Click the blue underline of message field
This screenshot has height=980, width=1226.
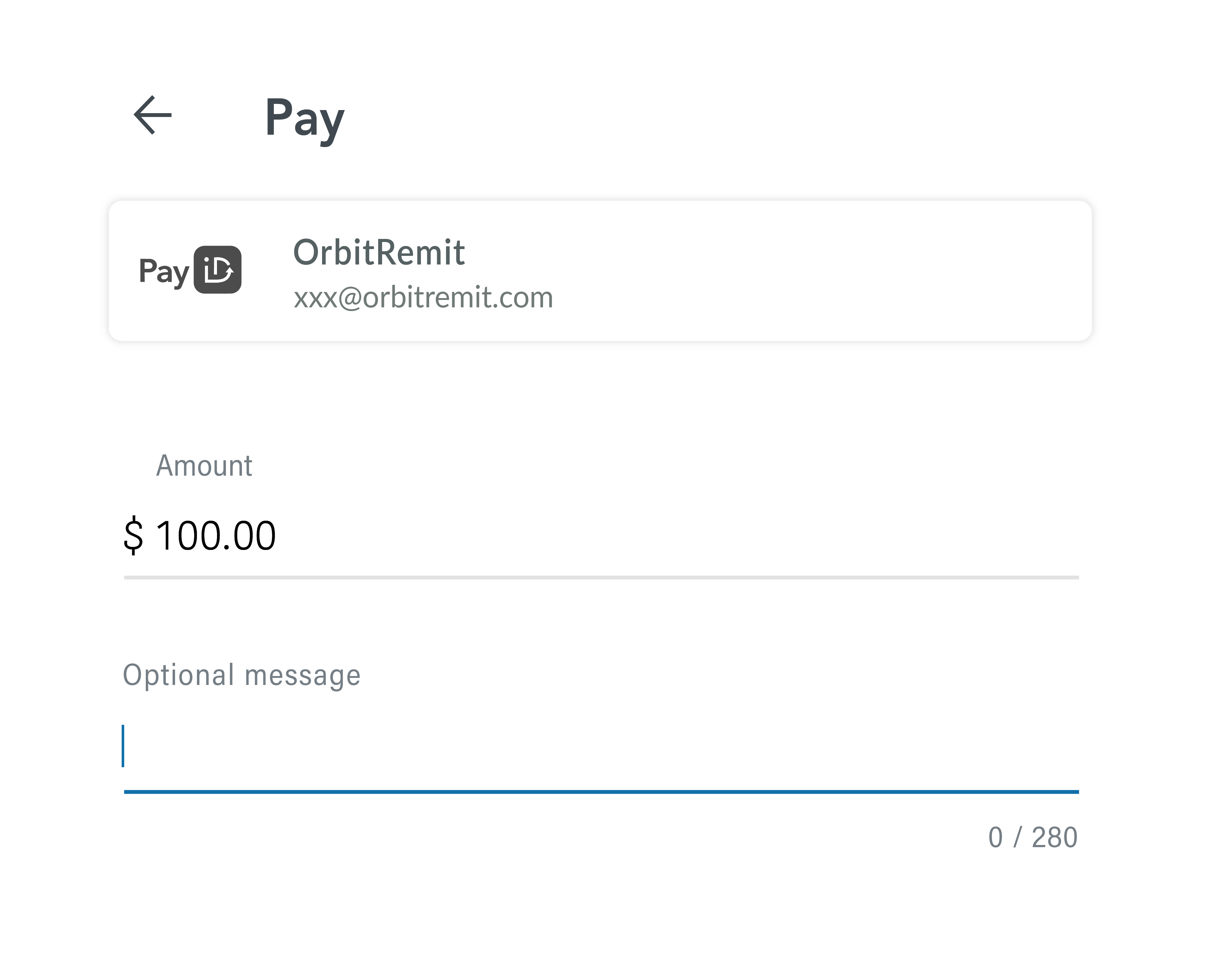click(x=601, y=792)
